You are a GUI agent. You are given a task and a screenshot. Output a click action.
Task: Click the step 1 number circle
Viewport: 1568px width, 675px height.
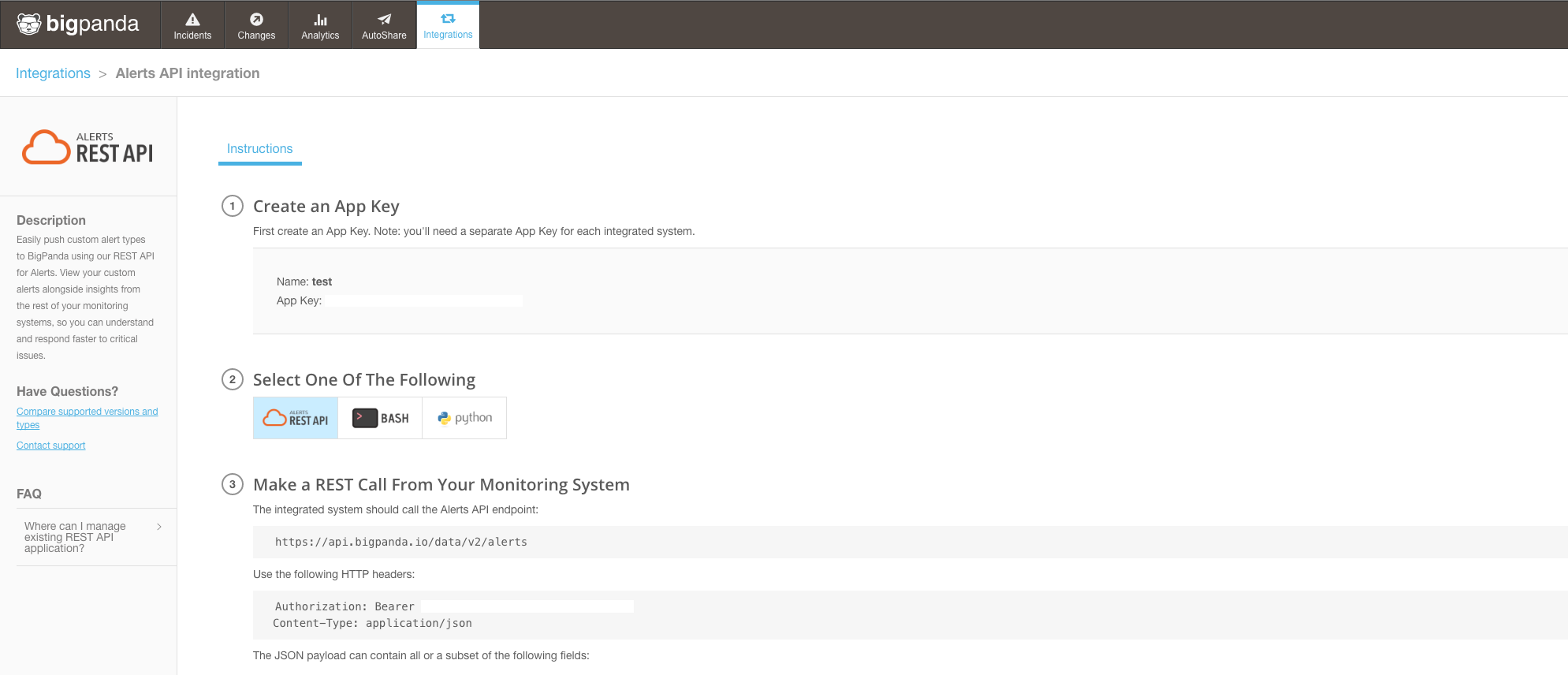[x=232, y=206]
